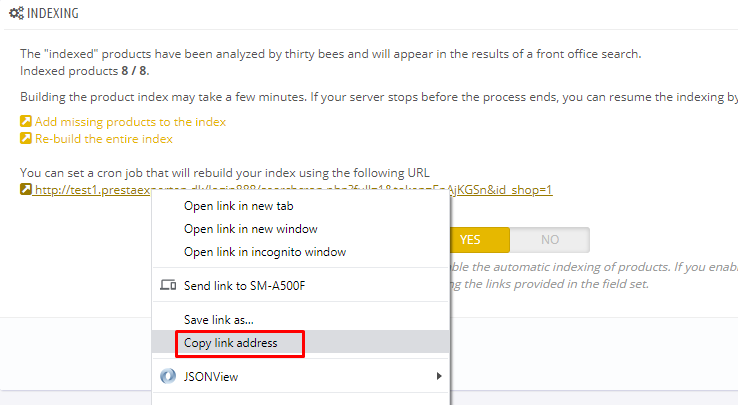Open the cron job URL link
This screenshot has width=738, height=405.
[x=293, y=190]
